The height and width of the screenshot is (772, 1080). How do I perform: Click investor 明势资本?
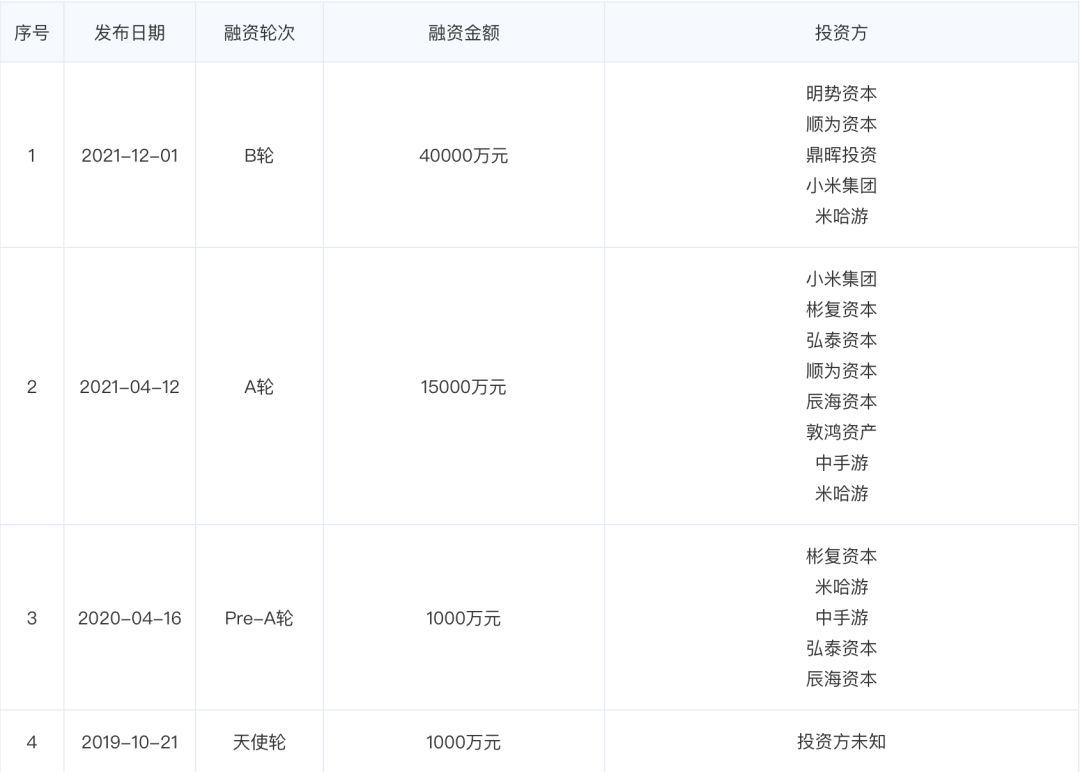841,94
